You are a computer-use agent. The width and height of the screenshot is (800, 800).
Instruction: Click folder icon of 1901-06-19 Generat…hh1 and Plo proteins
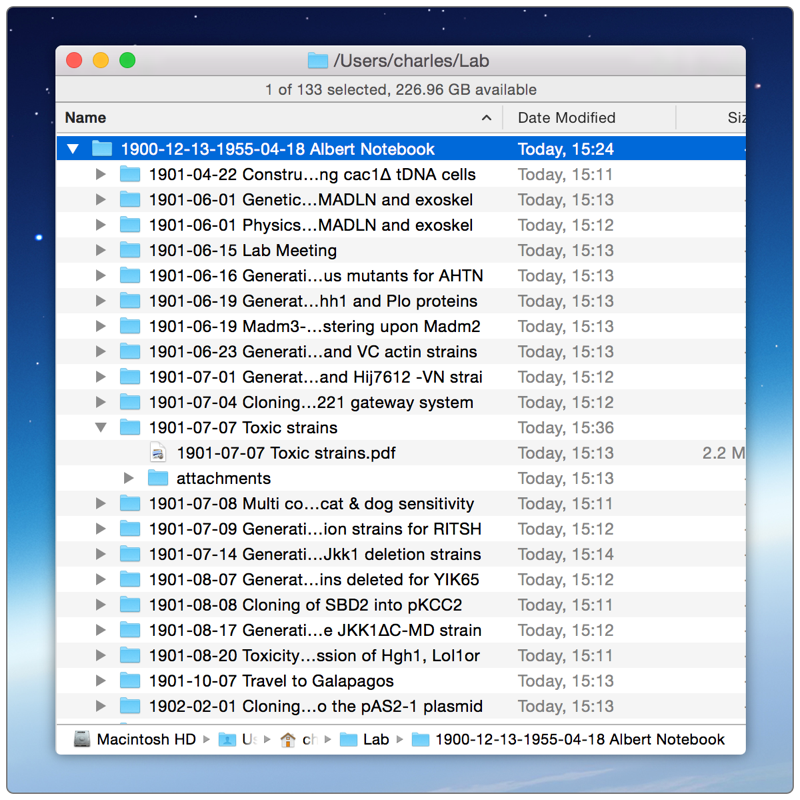pyautogui.click(x=130, y=301)
